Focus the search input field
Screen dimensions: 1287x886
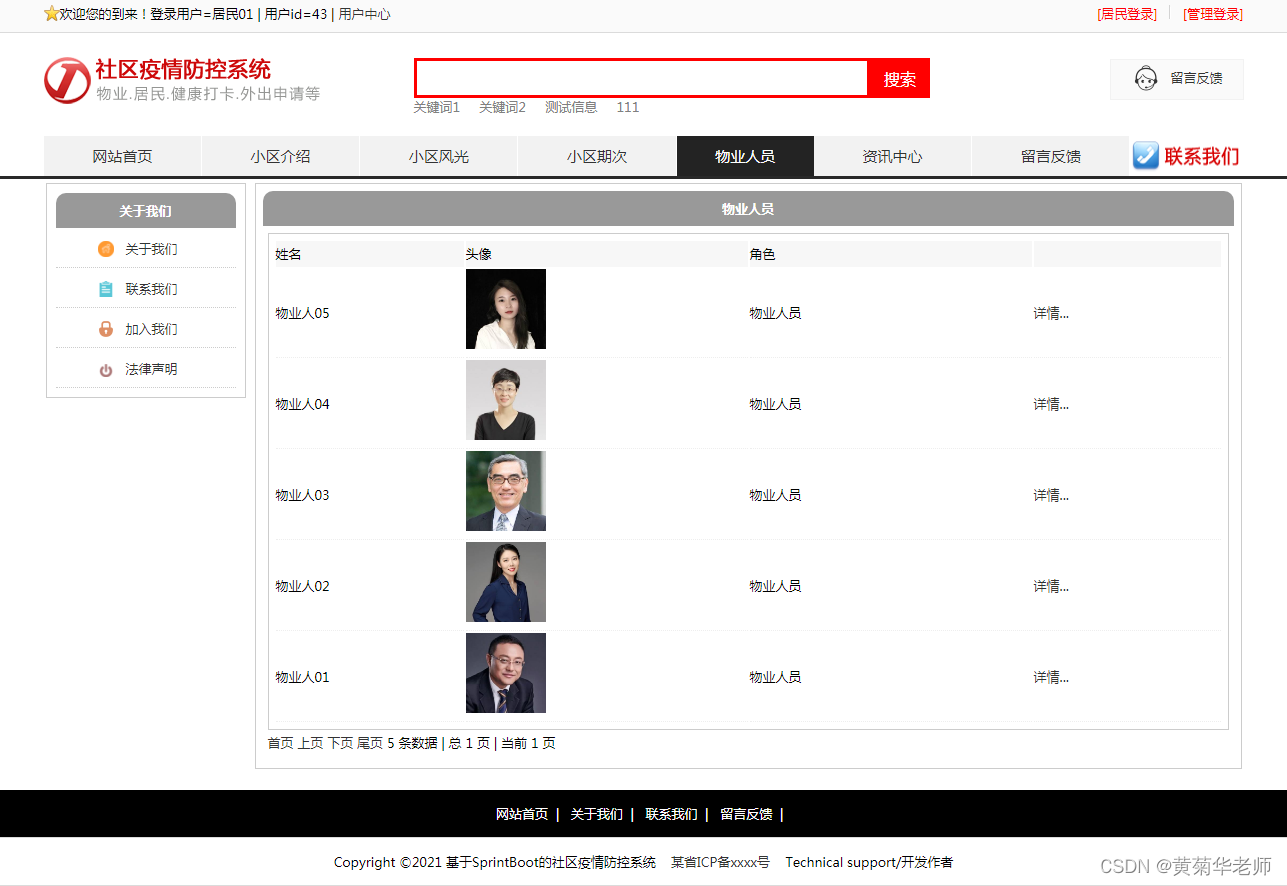coord(642,78)
